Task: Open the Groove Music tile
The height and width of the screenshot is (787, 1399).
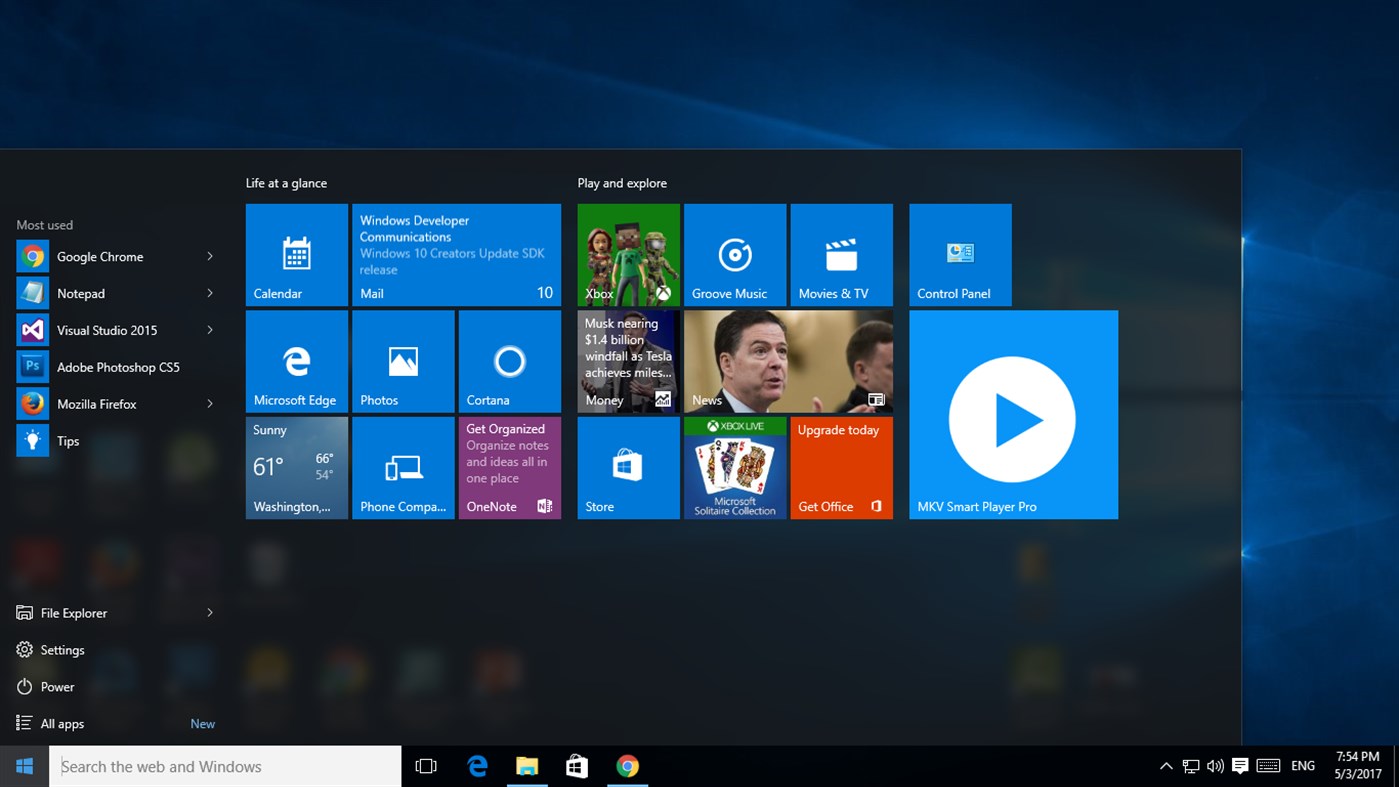Action: click(734, 254)
